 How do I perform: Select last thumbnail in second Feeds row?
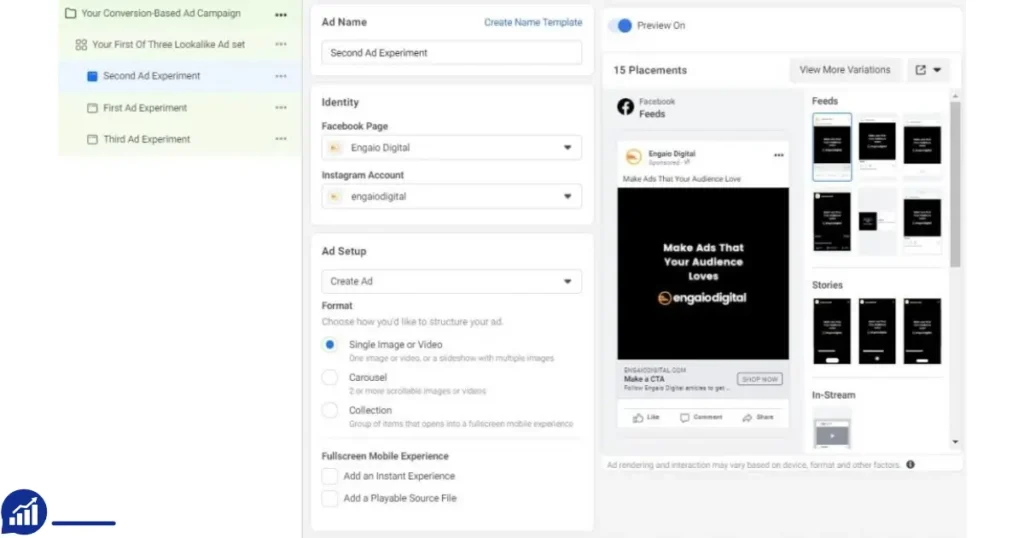922,221
